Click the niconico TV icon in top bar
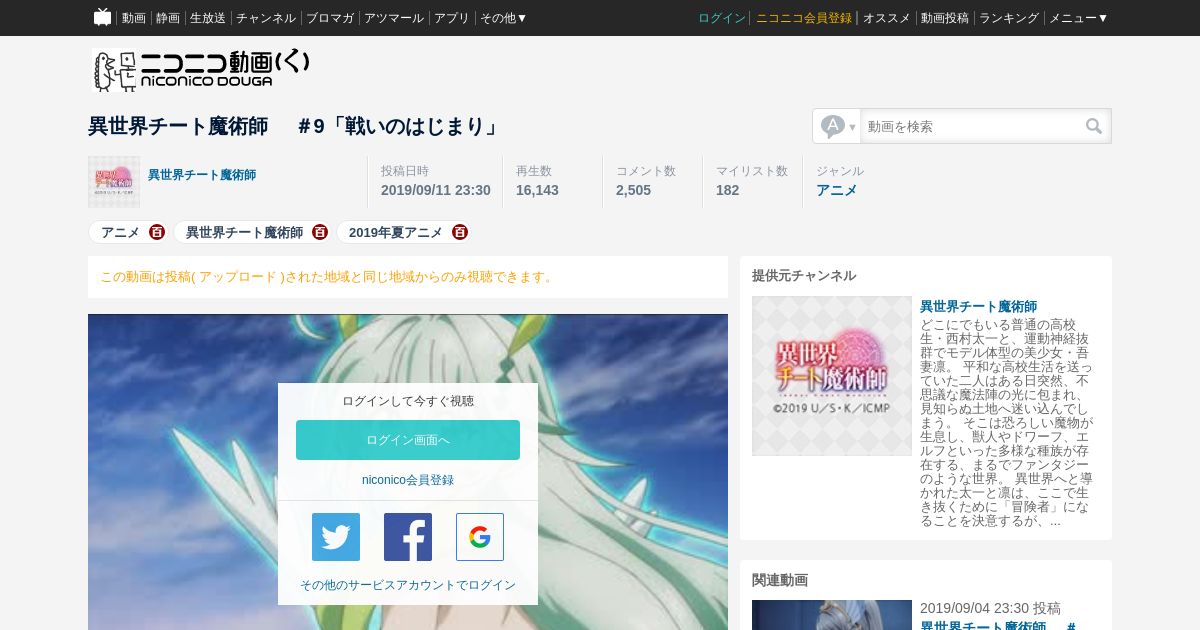1200x630 pixels. point(103,17)
